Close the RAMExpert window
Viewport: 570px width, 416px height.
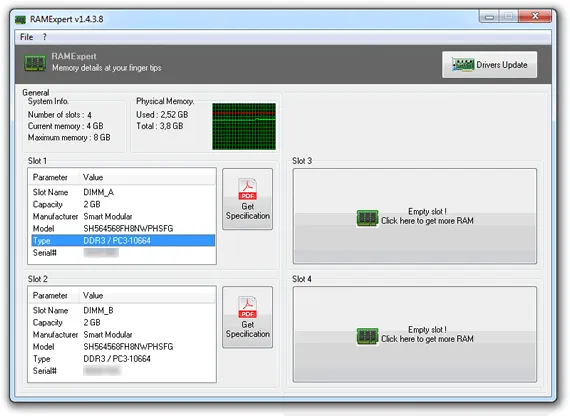coord(535,16)
